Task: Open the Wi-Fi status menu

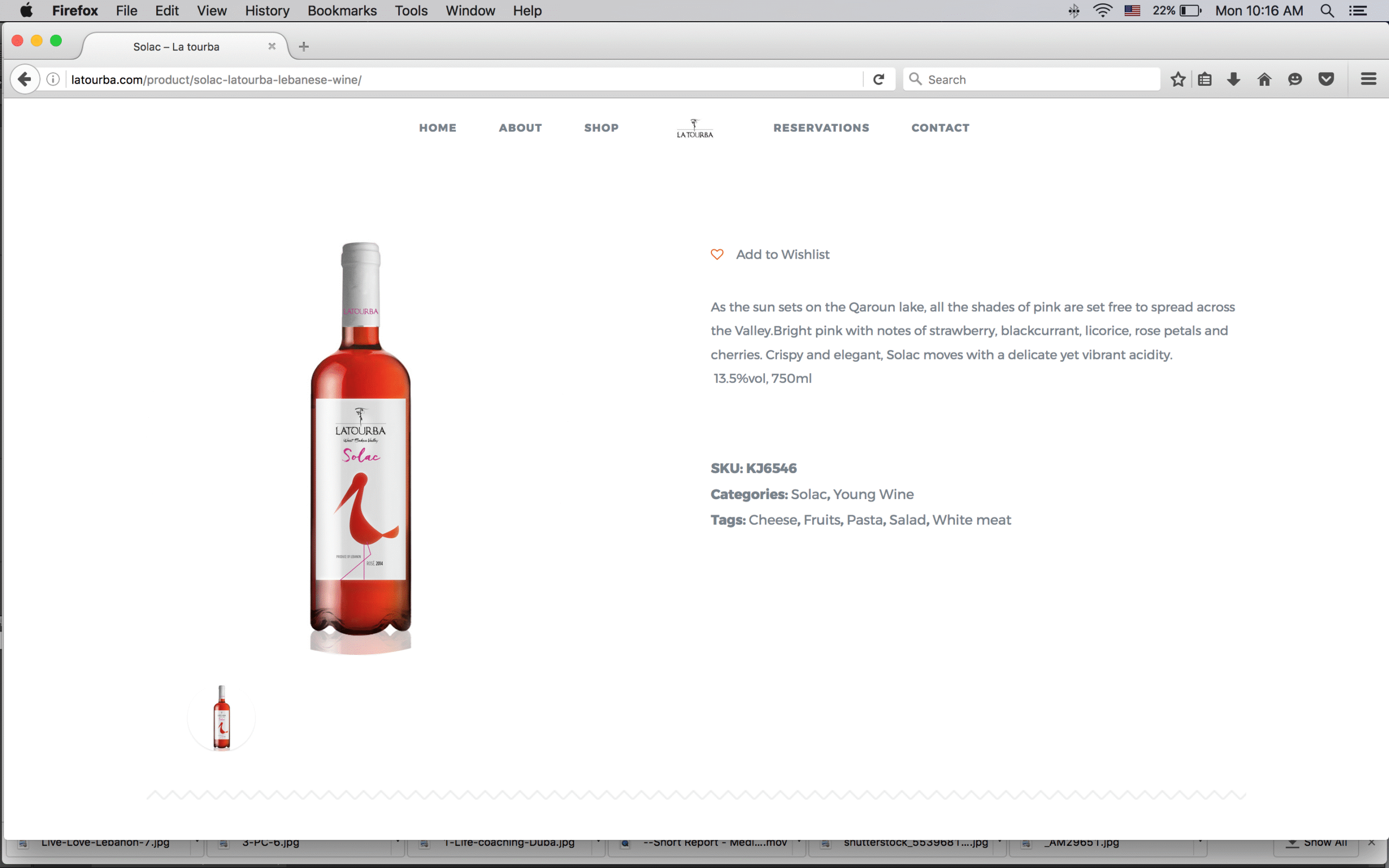Action: click(x=1102, y=11)
